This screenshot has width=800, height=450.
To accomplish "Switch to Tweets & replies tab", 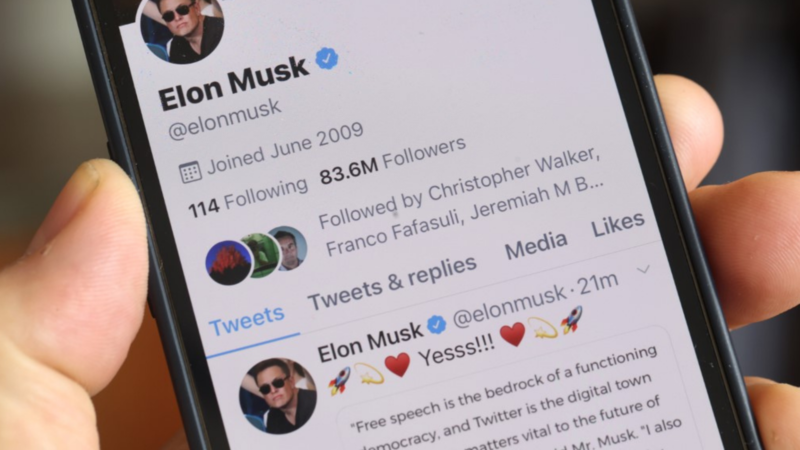I will [392, 282].
